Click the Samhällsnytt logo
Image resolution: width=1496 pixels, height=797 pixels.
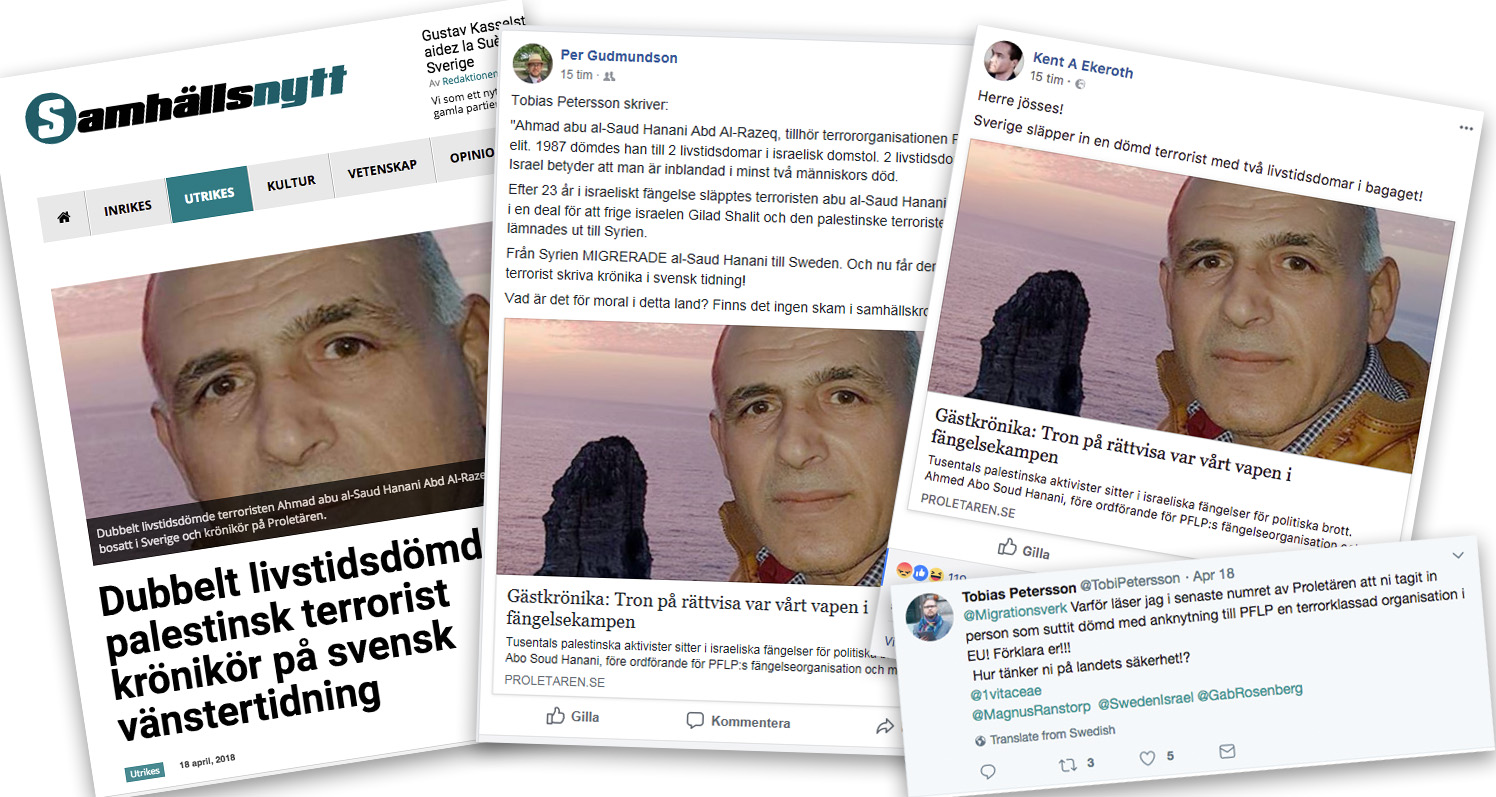(186, 104)
